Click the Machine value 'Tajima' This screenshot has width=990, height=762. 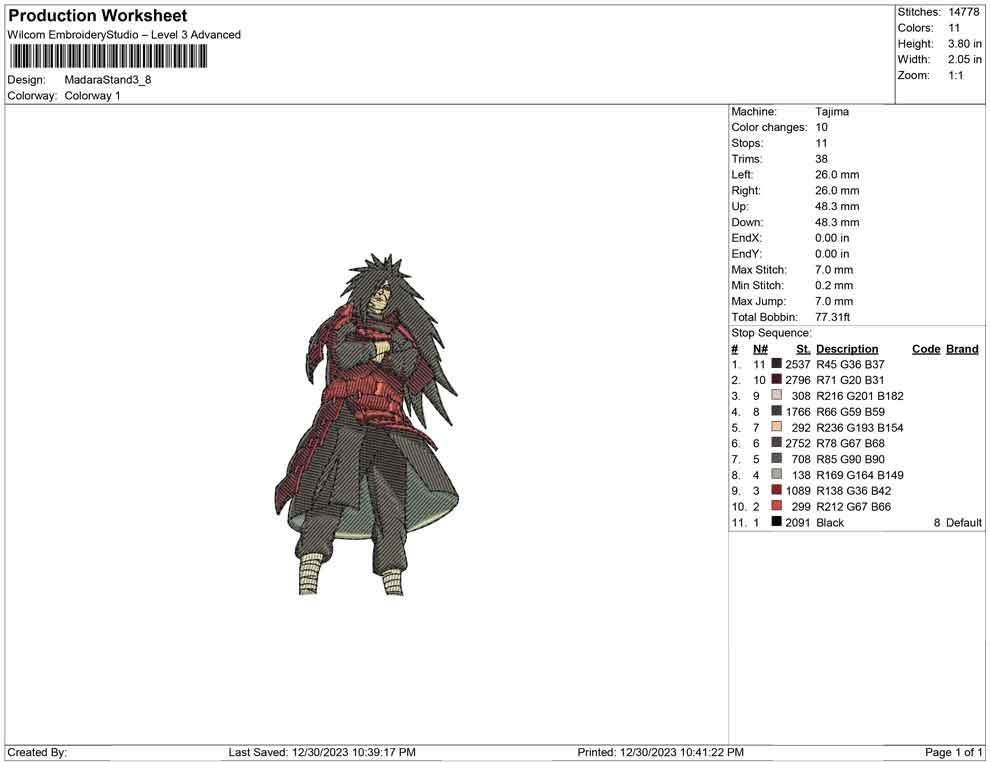click(x=832, y=112)
